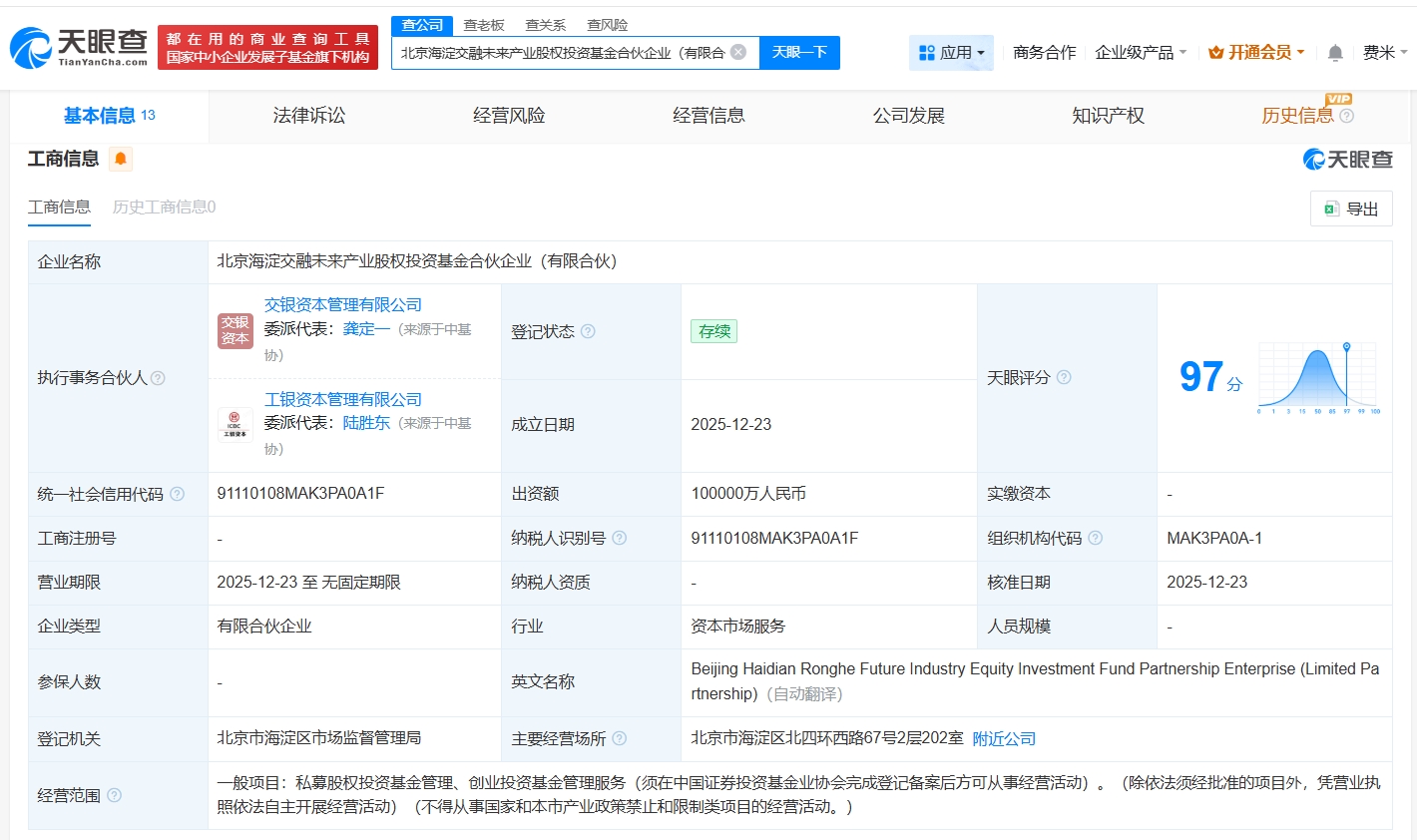Click the 导出 export button
This screenshot has width=1417, height=840.
tap(1351, 209)
